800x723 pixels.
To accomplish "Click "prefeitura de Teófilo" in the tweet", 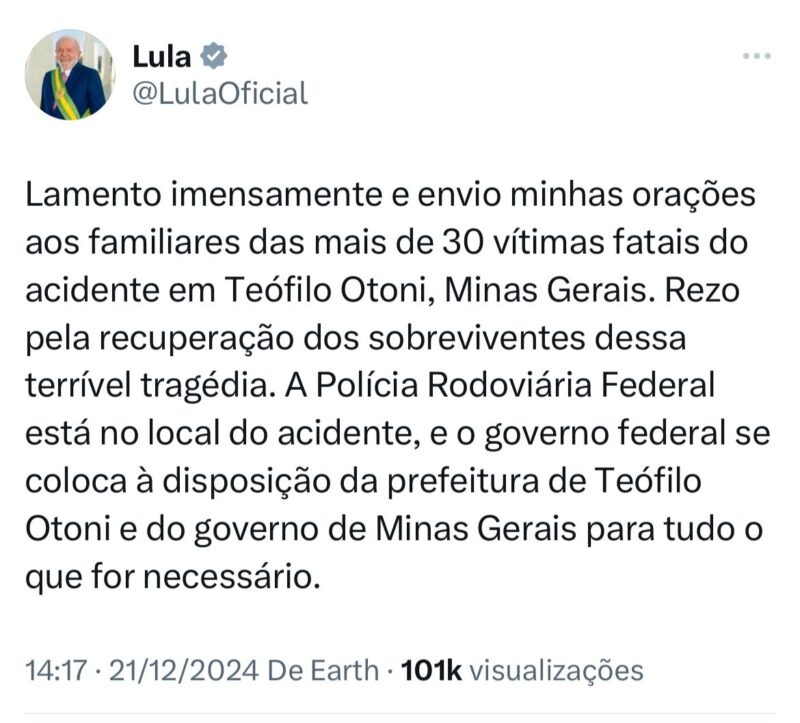I will coord(569,483).
